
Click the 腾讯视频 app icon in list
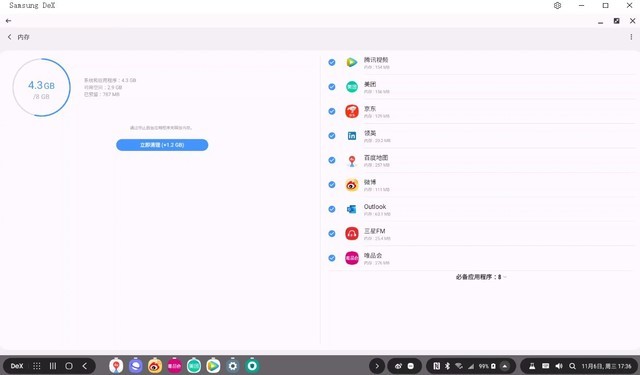coord(351,62)
